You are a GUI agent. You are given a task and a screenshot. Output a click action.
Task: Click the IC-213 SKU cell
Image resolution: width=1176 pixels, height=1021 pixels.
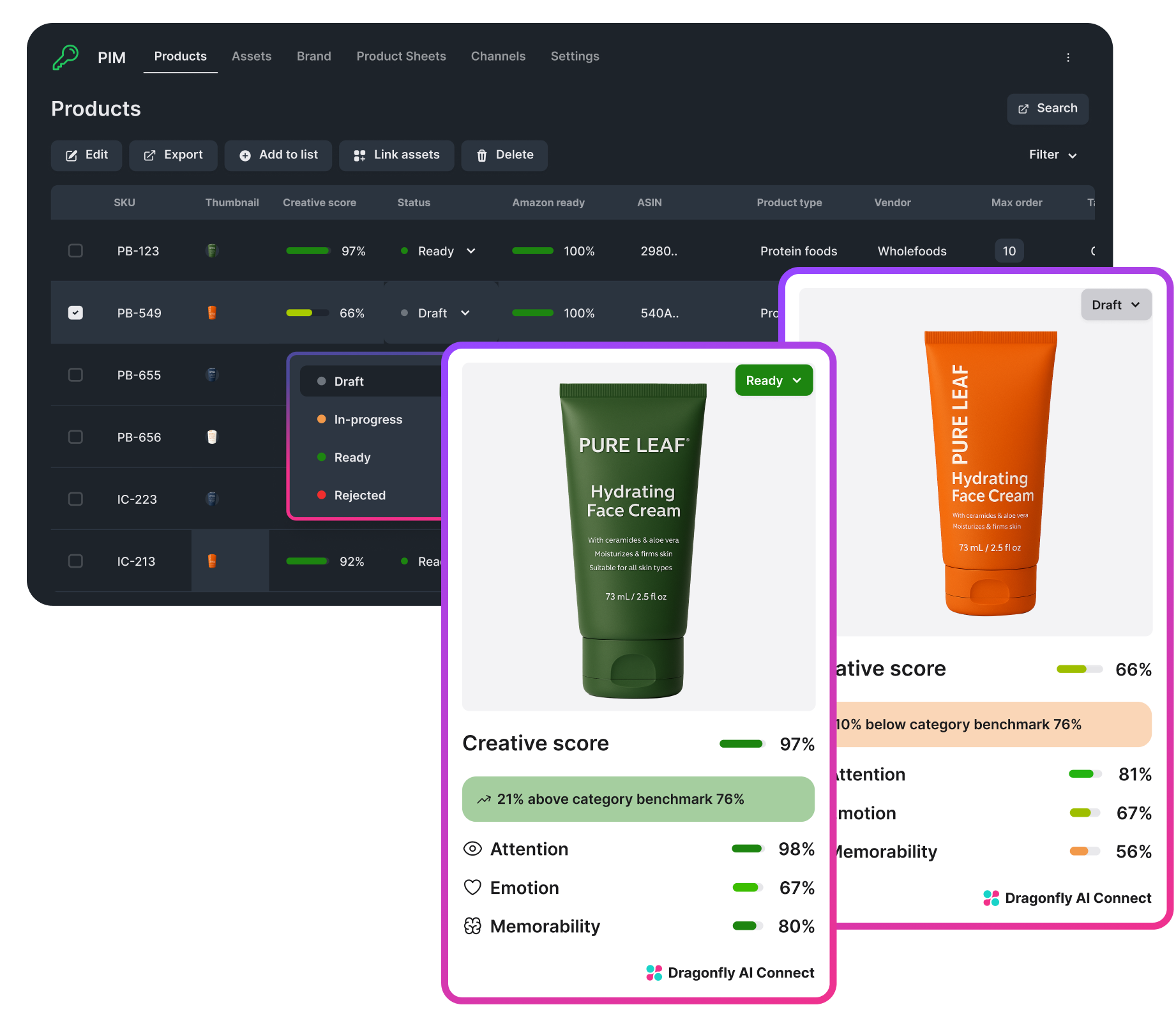point(136,561)
